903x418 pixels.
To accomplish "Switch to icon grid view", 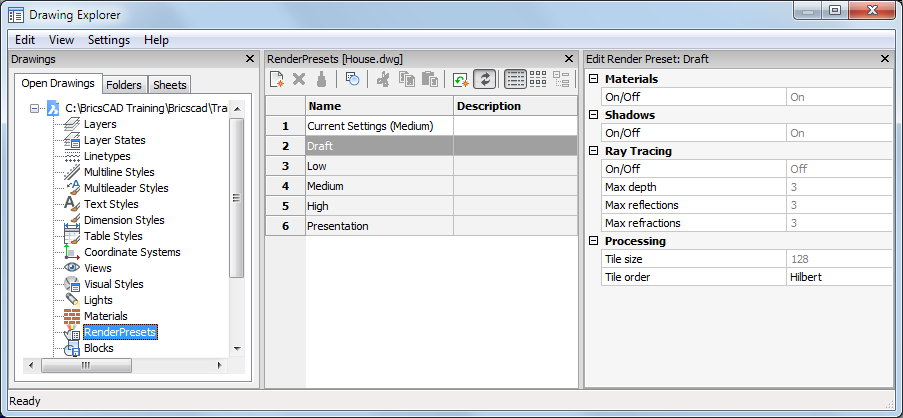I will (x=538, y=79).
